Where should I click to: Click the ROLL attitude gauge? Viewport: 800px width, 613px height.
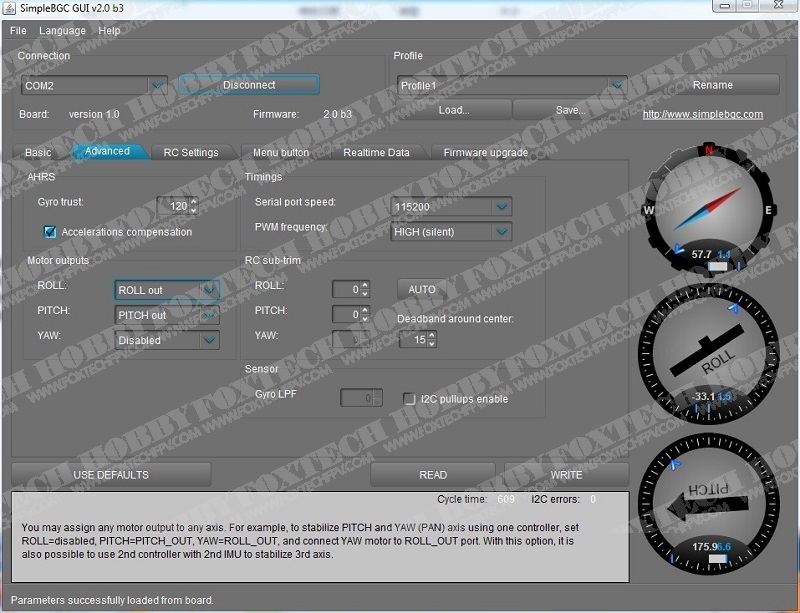pos(709,353)
